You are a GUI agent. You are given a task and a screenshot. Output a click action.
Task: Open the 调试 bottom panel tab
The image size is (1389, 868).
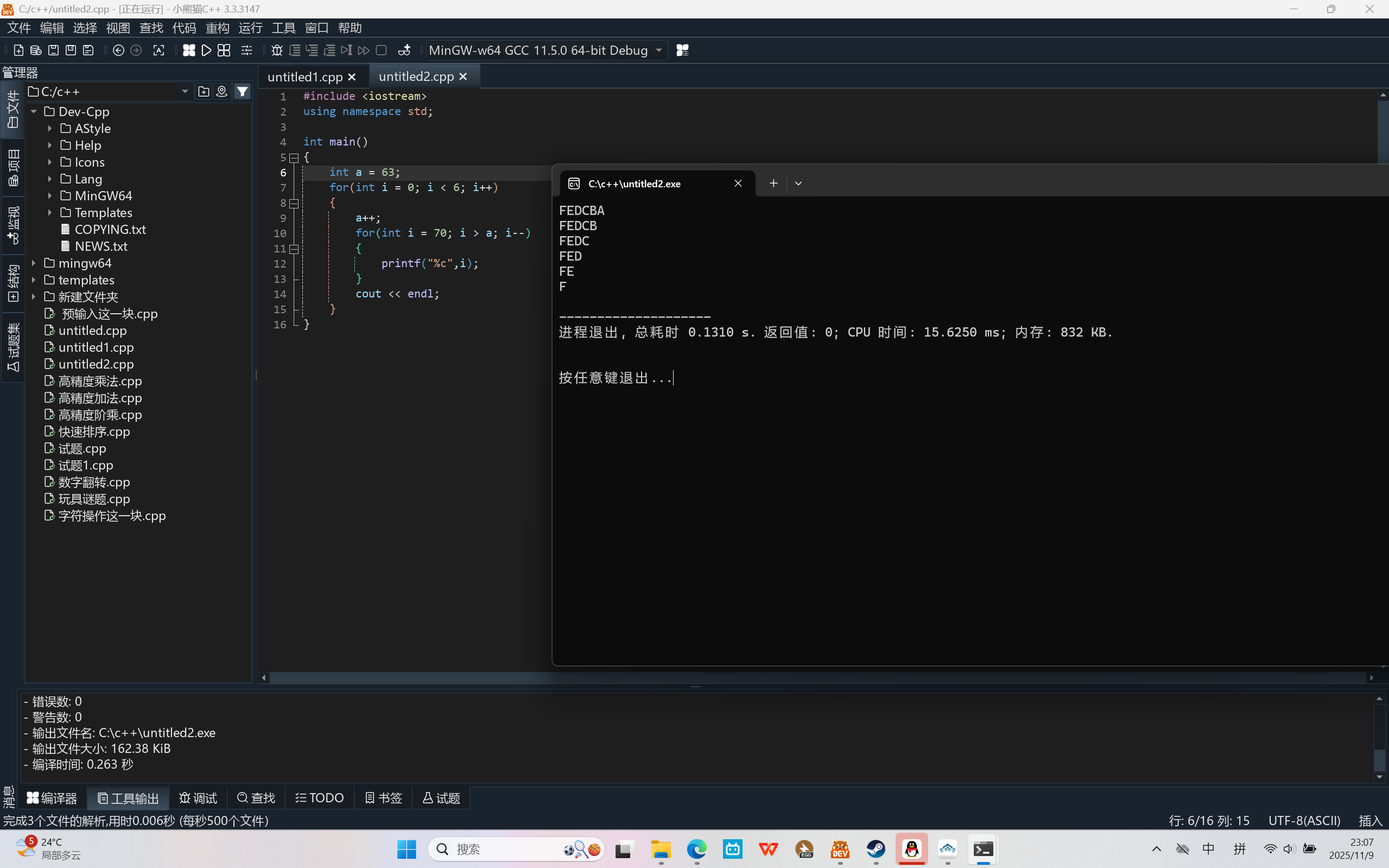[198, 798]
